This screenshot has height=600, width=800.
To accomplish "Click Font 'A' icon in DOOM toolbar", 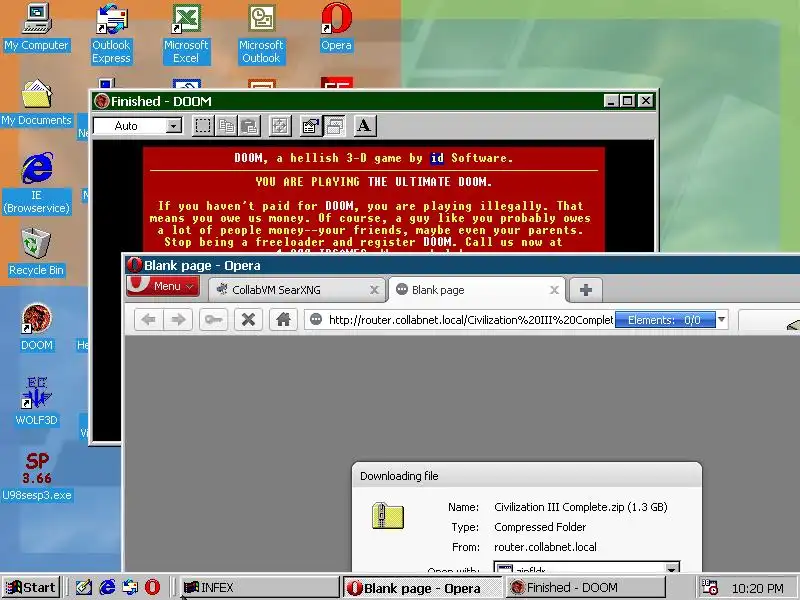I will (x=364, y=126).
